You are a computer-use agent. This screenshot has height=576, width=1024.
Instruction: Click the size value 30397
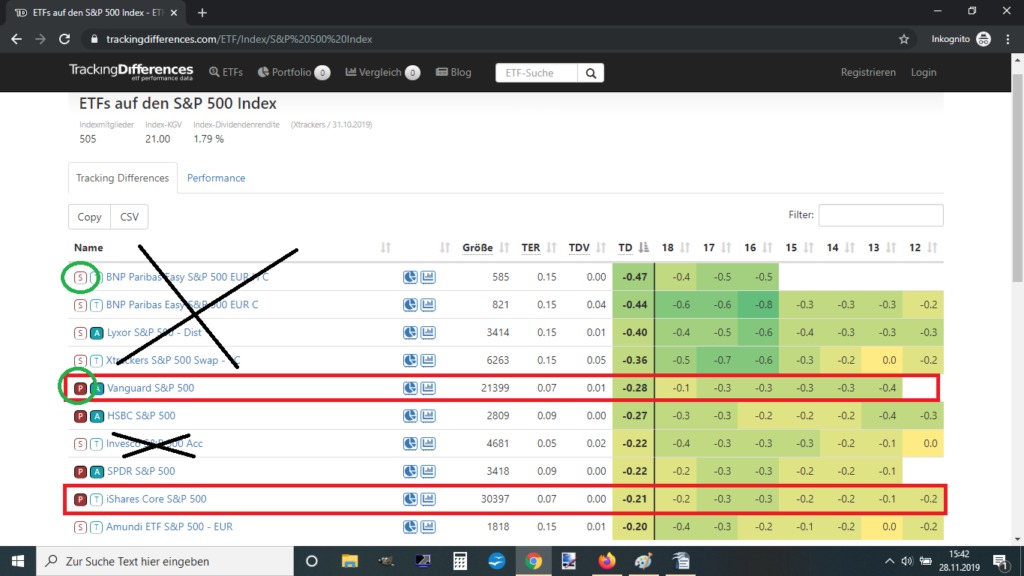click(495, 499)
